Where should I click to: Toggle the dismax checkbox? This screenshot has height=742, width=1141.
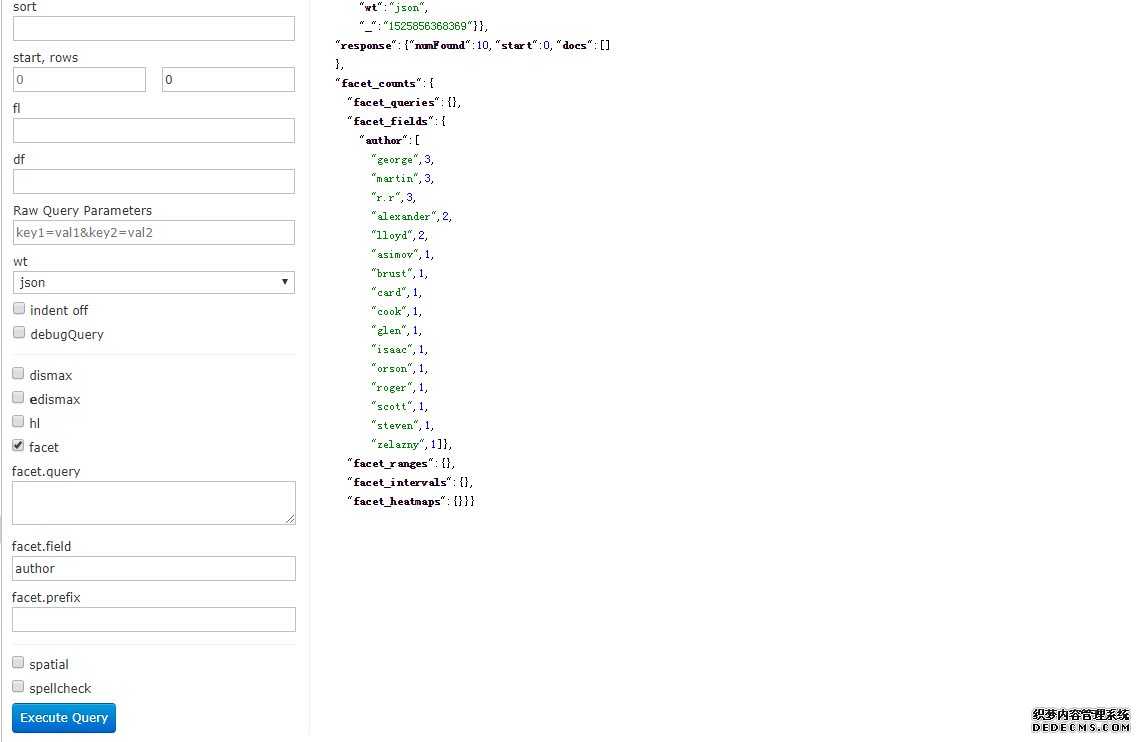tap(19, 374)
